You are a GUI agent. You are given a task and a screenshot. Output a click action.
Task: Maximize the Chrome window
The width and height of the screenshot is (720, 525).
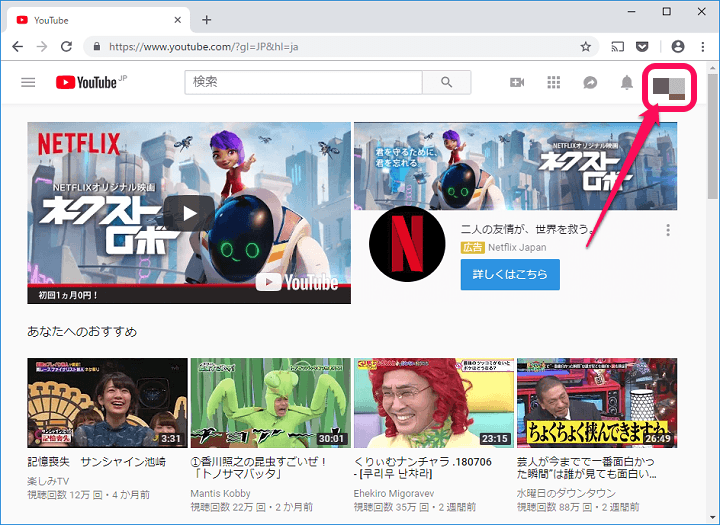point(667,11)
